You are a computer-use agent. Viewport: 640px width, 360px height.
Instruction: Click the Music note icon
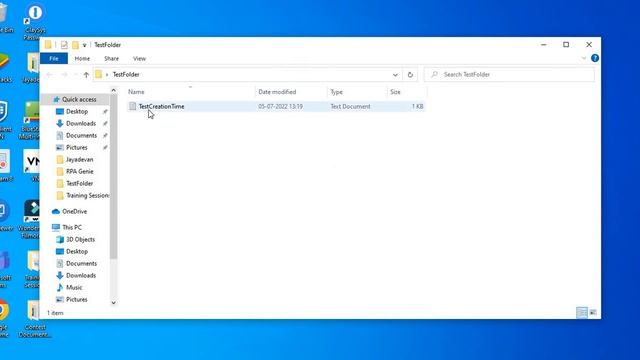click(60, 288)
